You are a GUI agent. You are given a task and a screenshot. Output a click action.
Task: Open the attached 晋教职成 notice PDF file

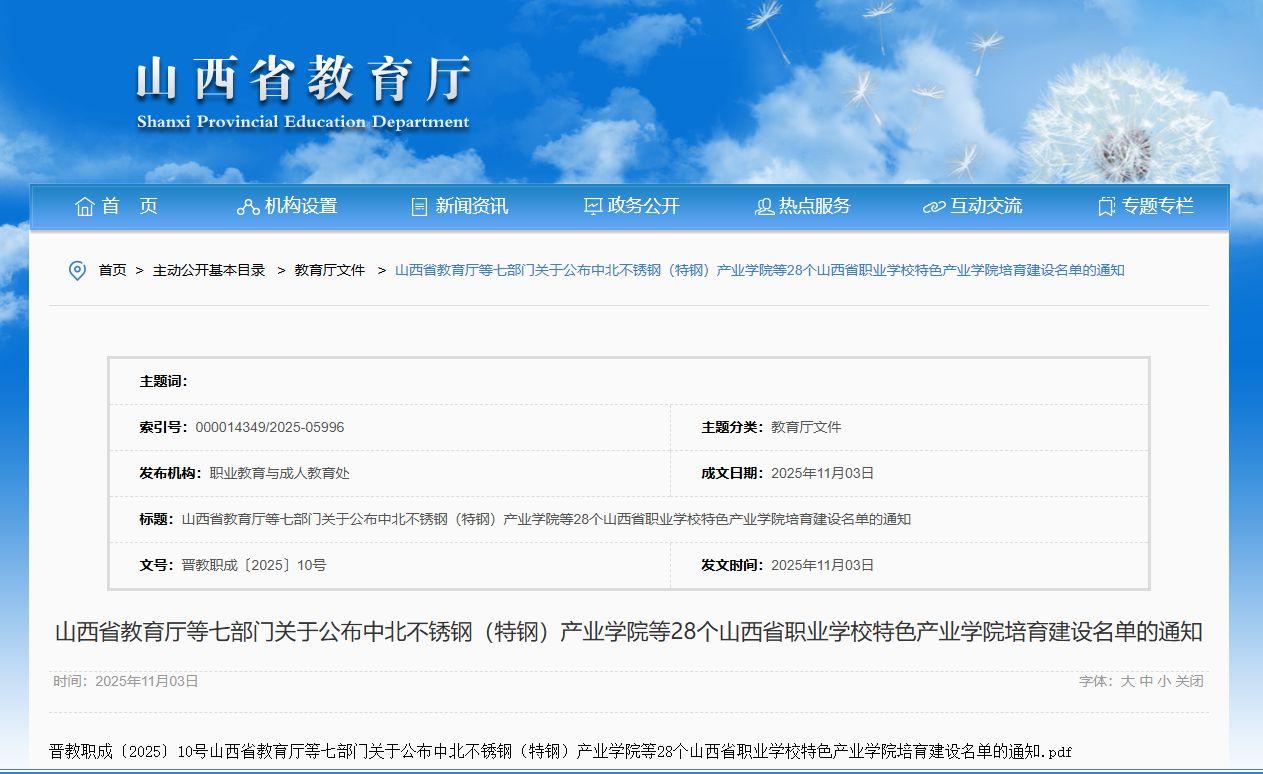tap(560, 751)
